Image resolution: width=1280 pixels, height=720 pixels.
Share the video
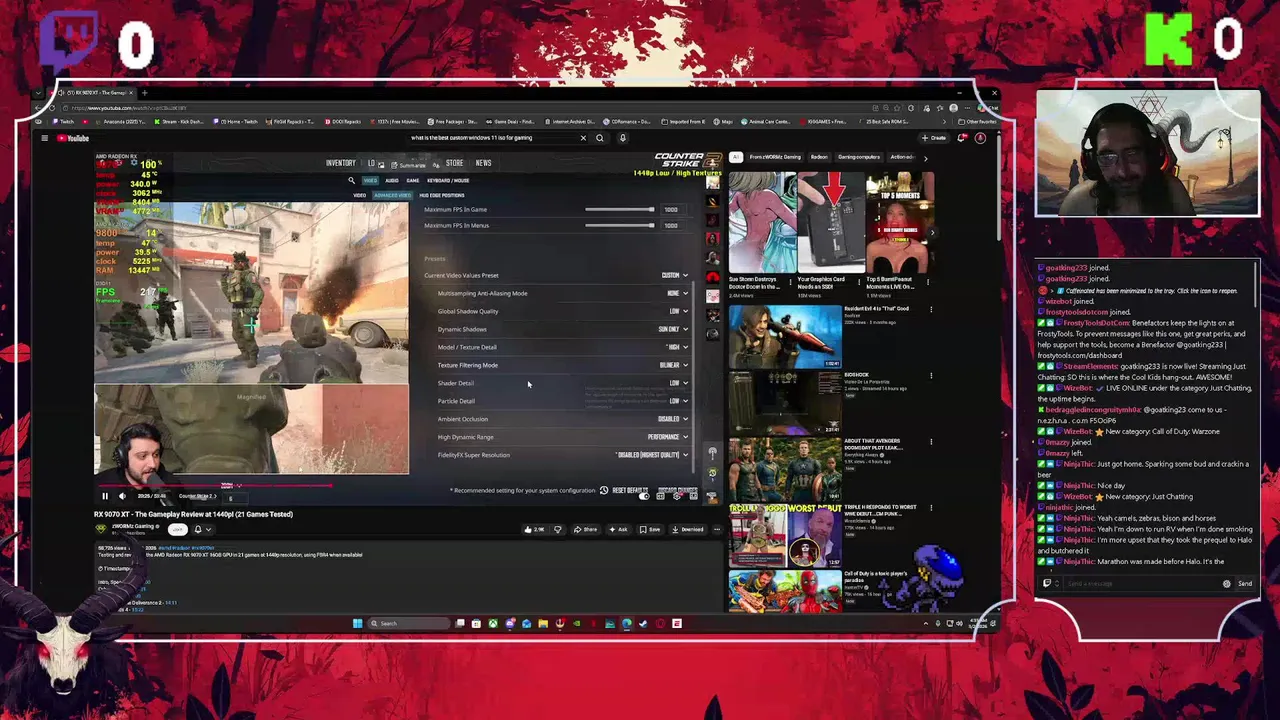(x=586, y=529)
